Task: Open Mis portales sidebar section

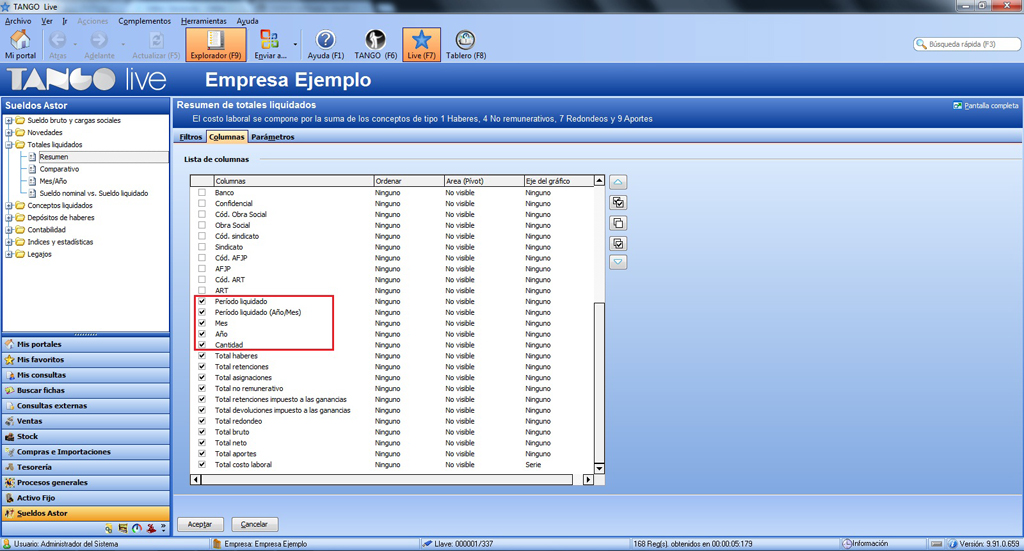Action: coord(86,344)
